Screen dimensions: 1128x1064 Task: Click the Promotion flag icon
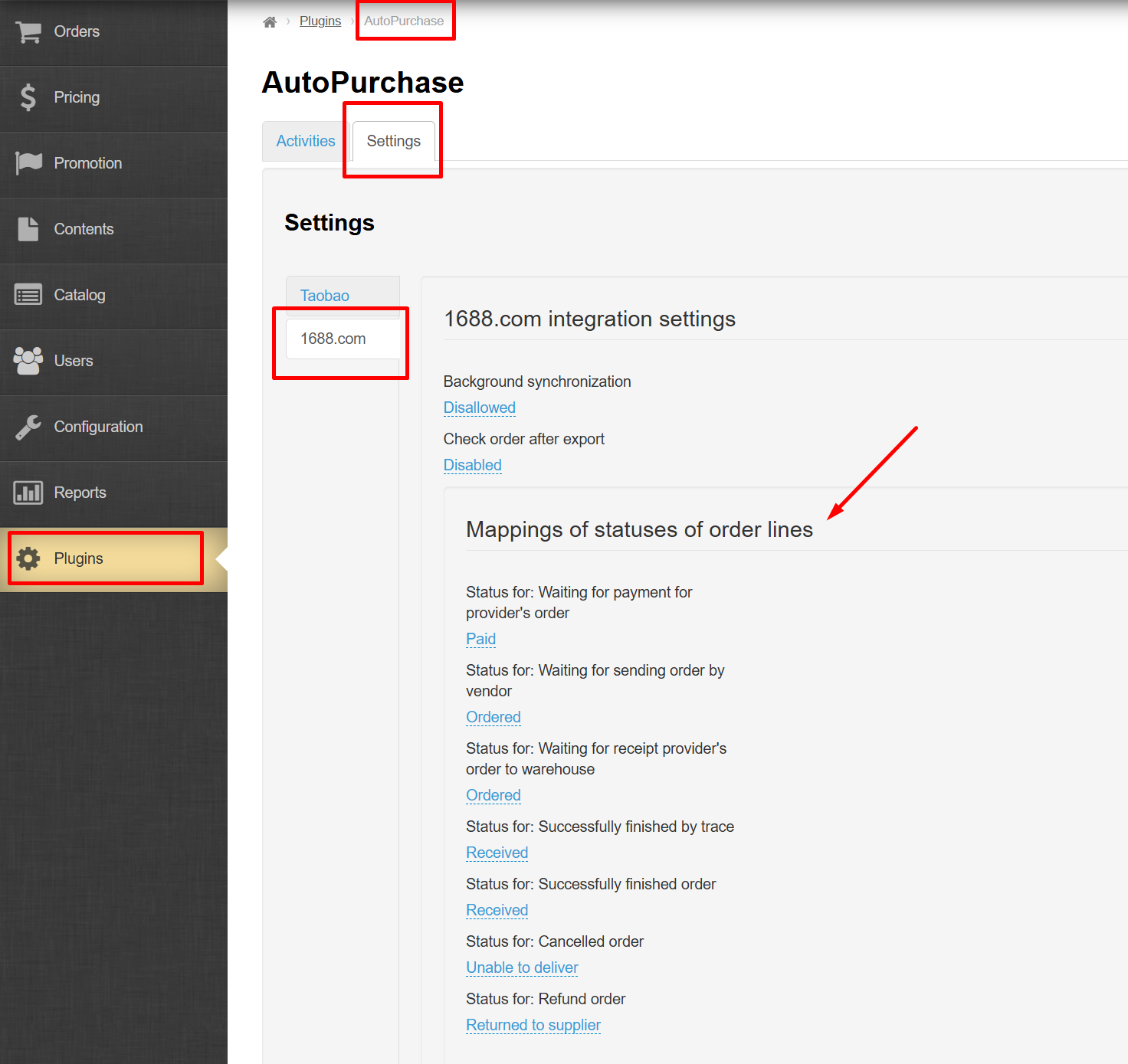click(28, 163)
